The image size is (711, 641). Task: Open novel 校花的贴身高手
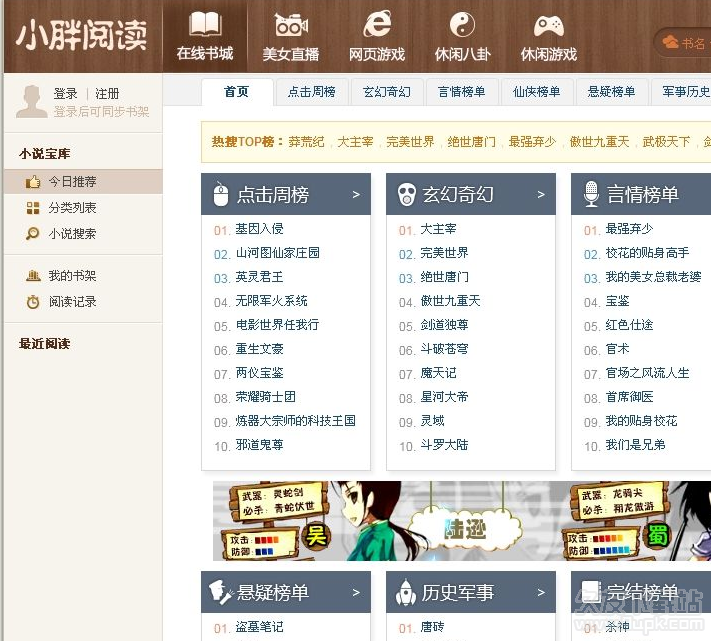coord(648,253)
